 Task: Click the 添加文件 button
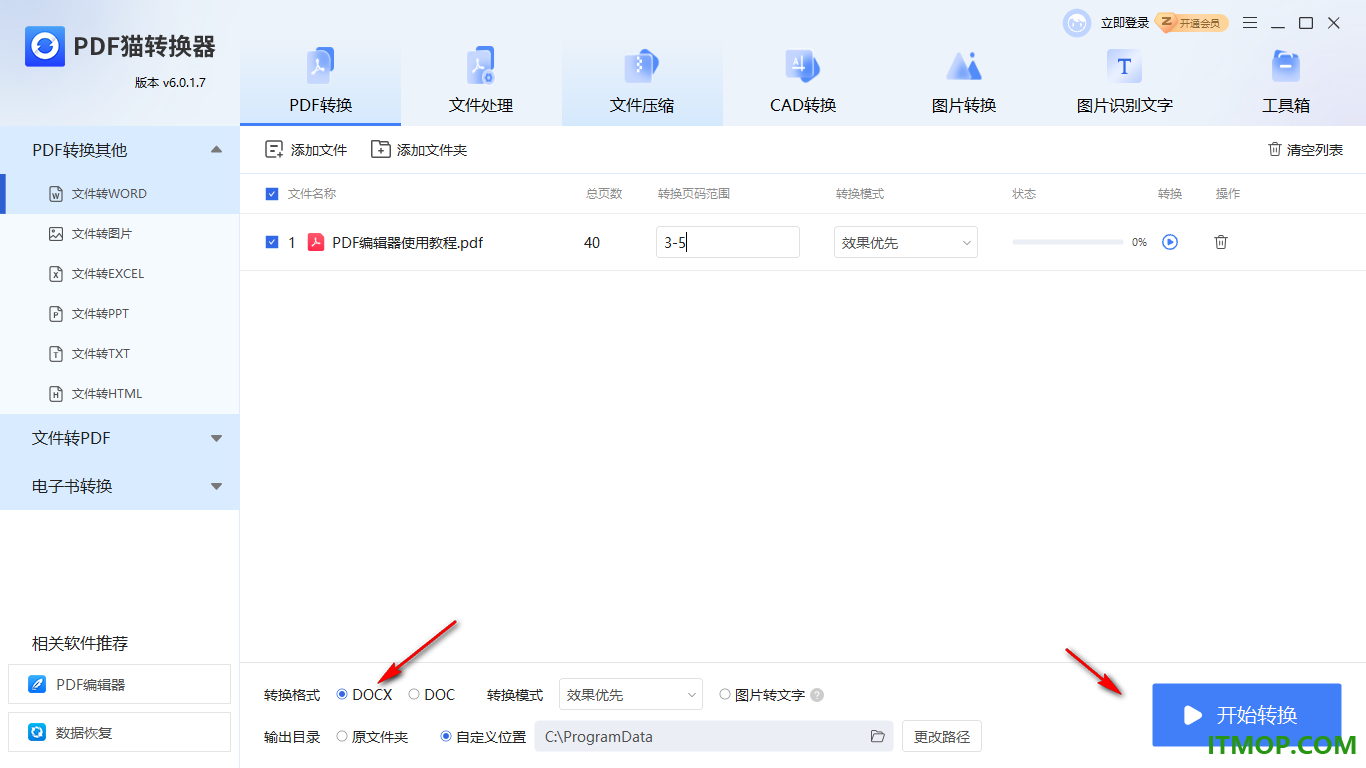pos(306,150)
